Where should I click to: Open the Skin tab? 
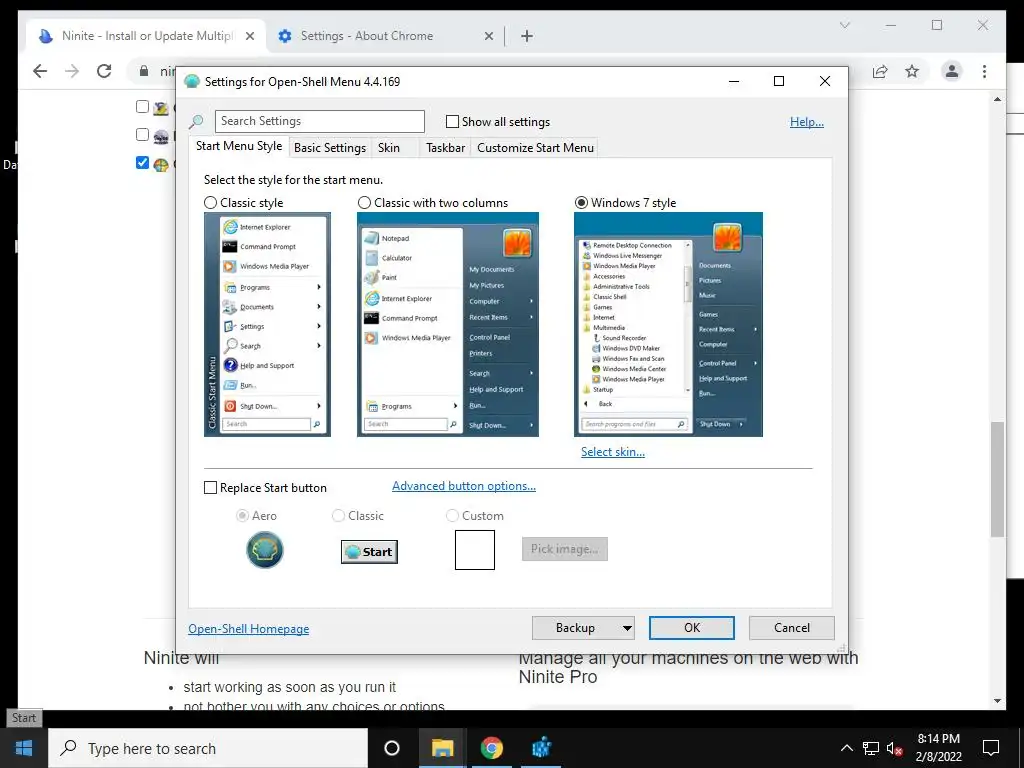[389, 148]
